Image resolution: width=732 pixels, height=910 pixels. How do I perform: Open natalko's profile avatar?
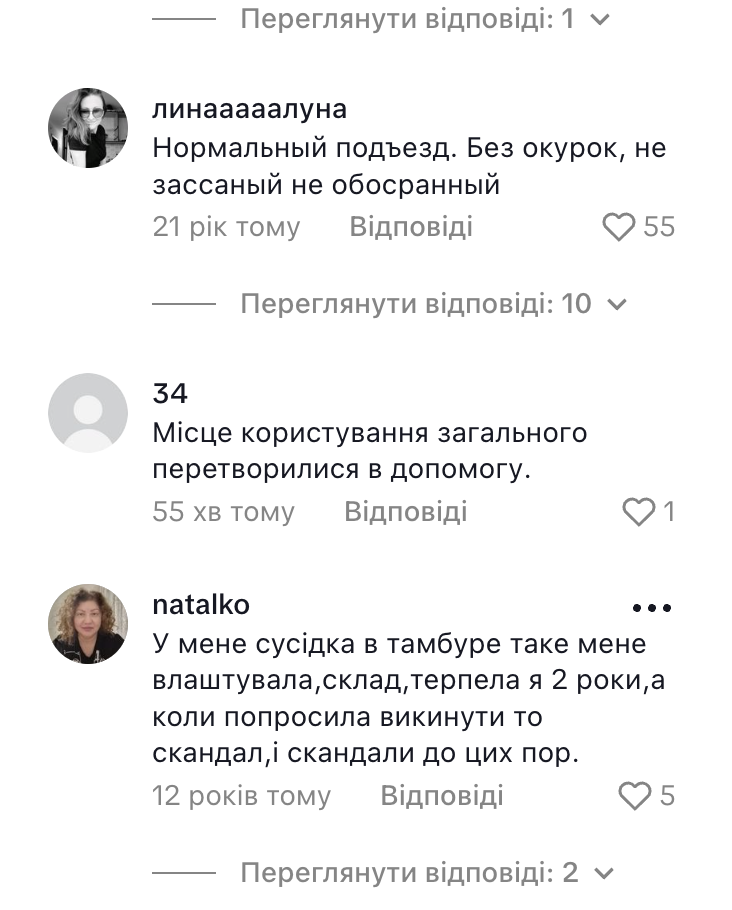[88, 623]
